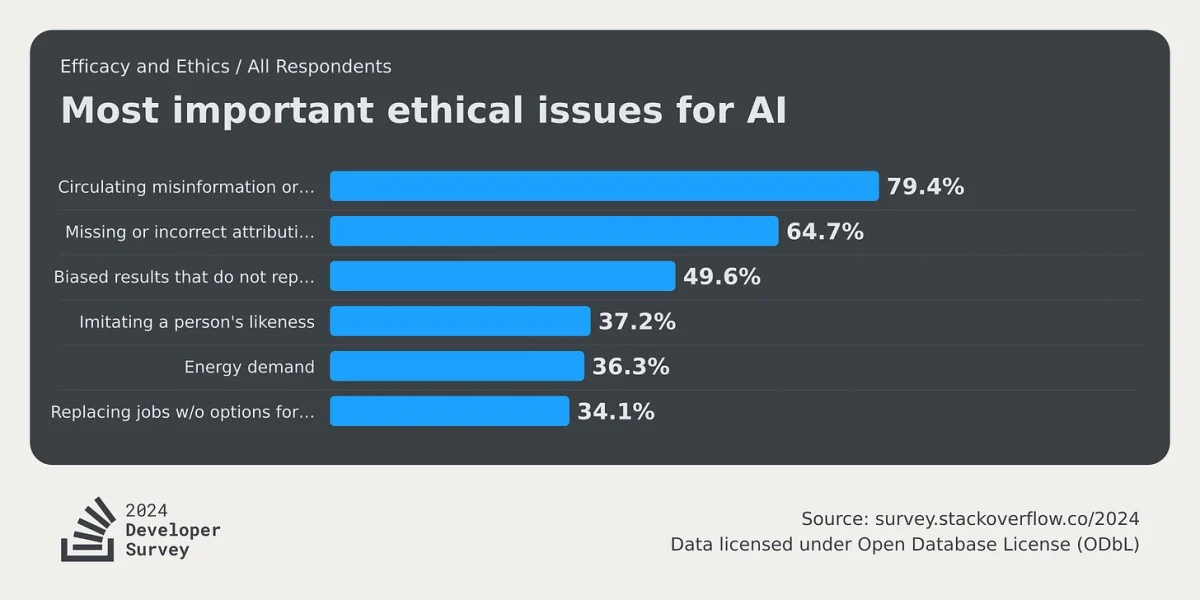
Task: Select the Missing or incorrect attribution bar
Action: pyautogui.click(x=554, y=231)
